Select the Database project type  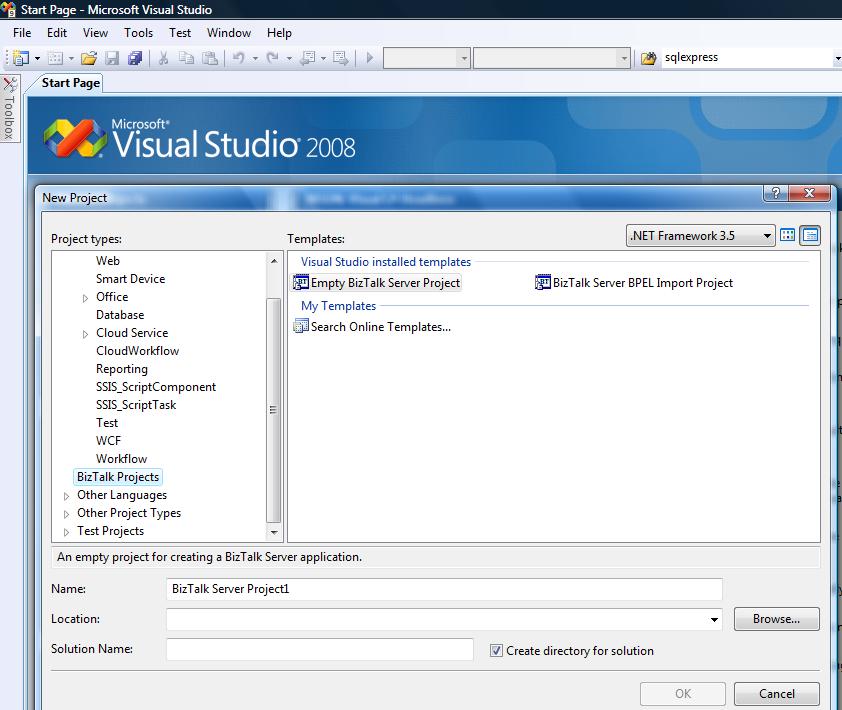120,315
